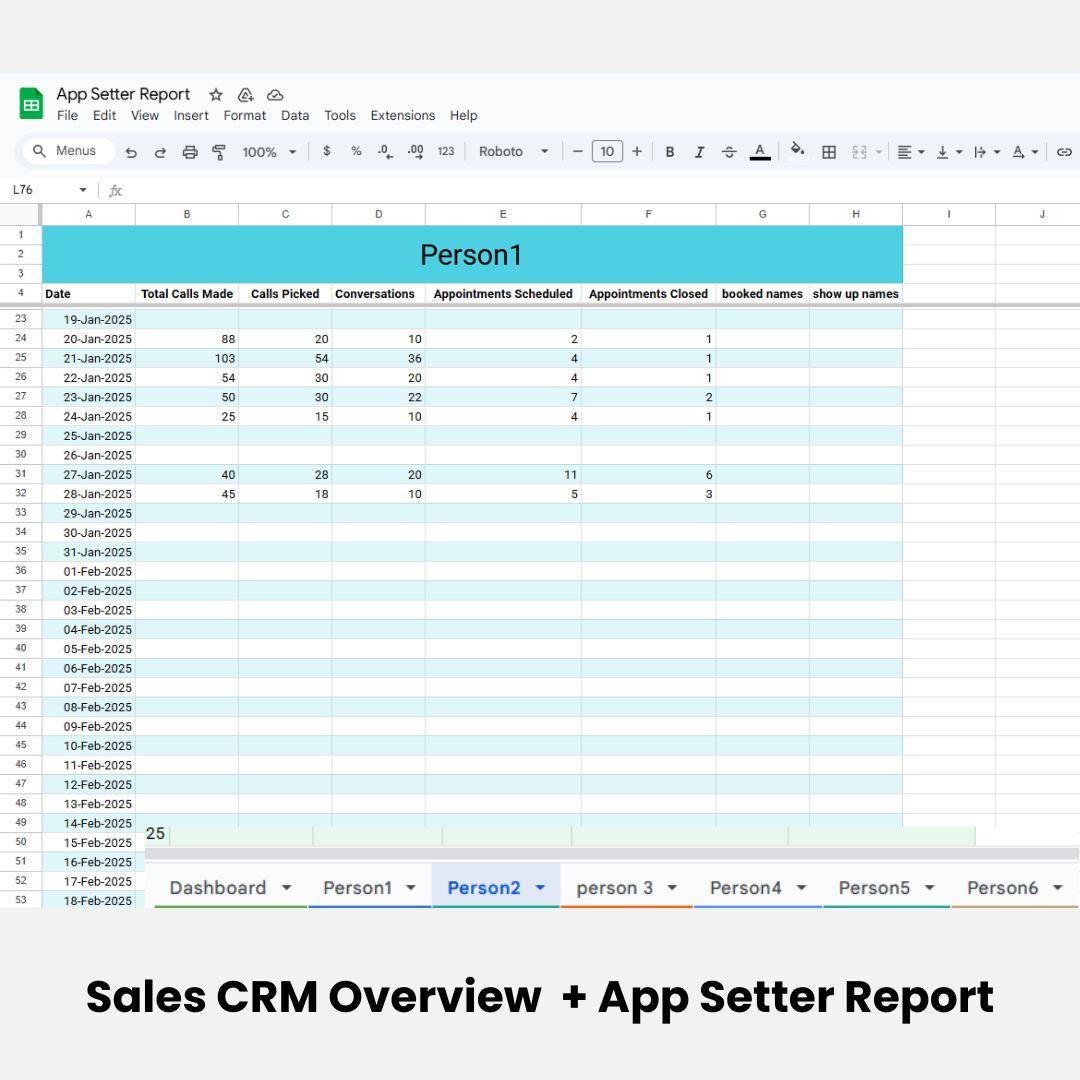Switch to the Dashboard sheet tab

point(217,888)
